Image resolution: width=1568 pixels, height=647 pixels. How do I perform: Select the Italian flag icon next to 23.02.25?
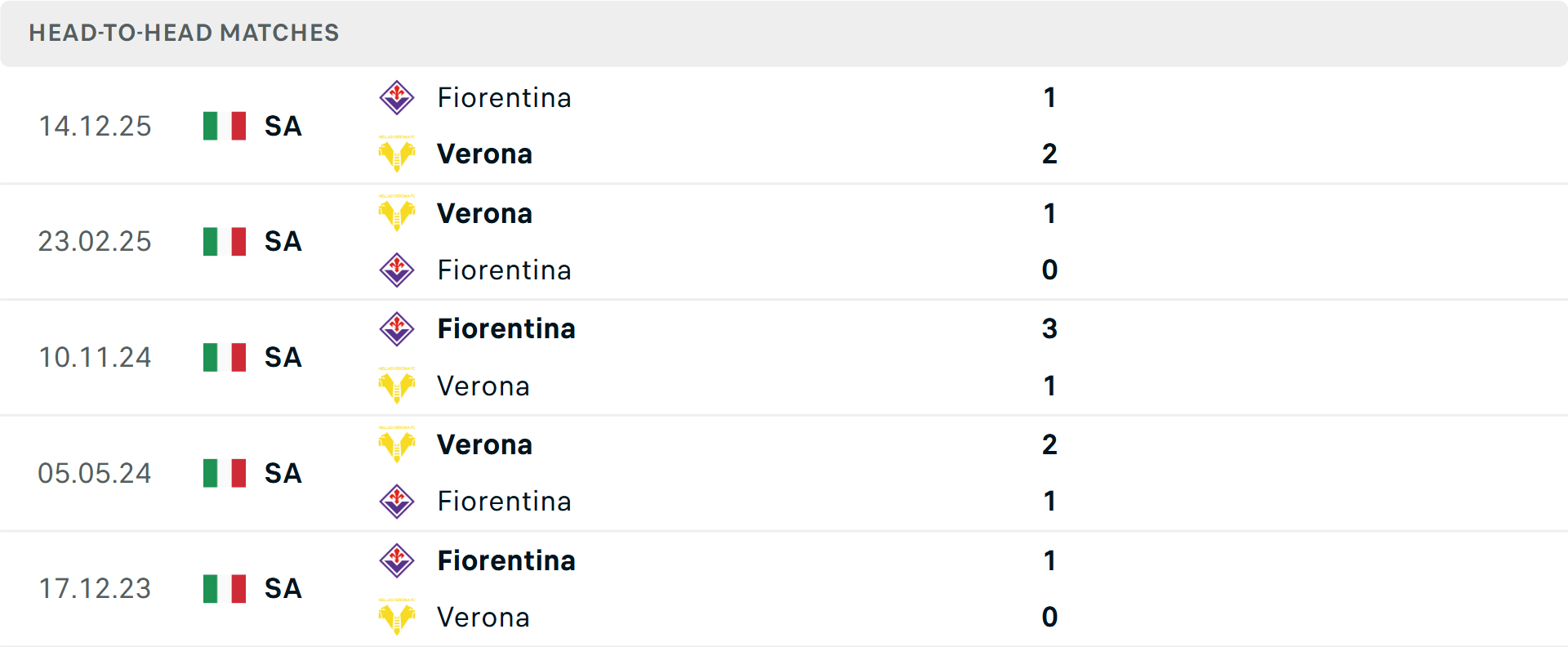click(224, 242)
